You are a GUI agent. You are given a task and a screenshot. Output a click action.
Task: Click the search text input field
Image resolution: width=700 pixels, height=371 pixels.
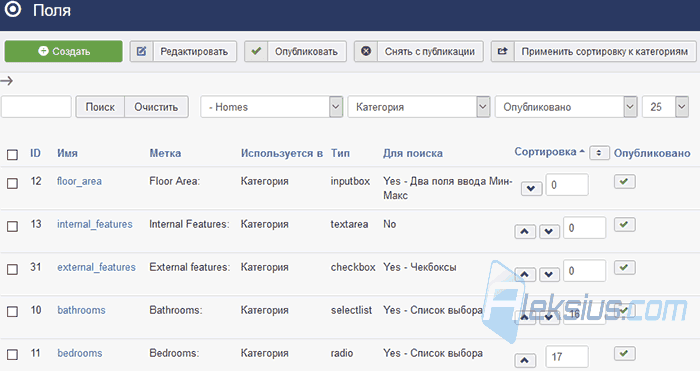(x=36, y=107)
